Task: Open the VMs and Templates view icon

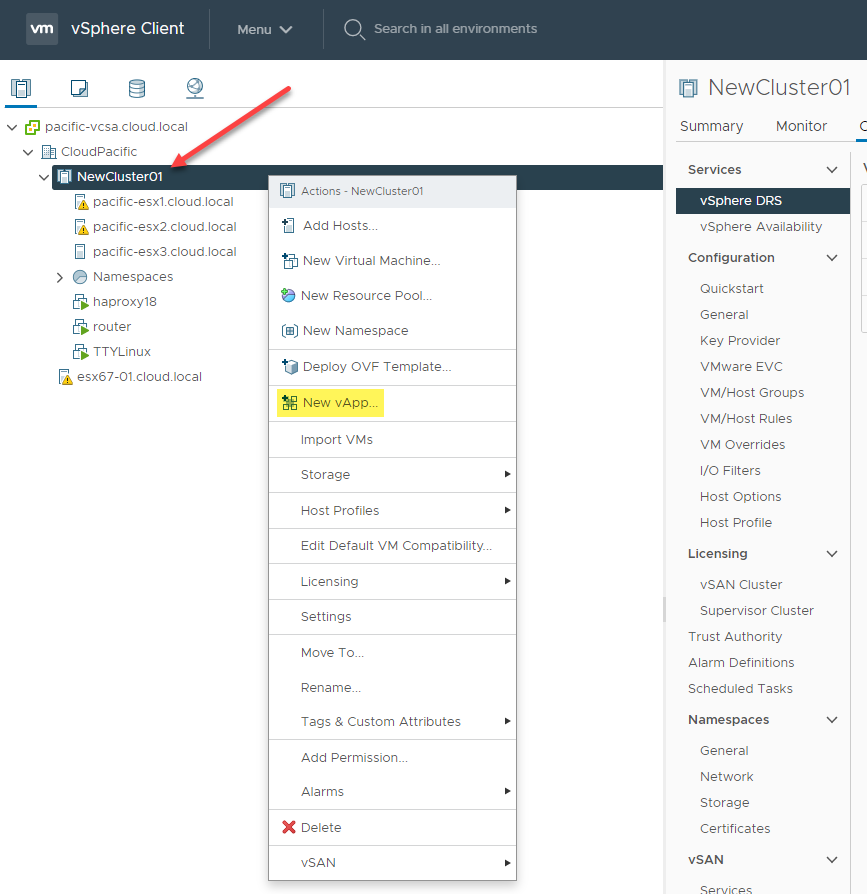Action: pyautogui.click(x=79, y=88)
